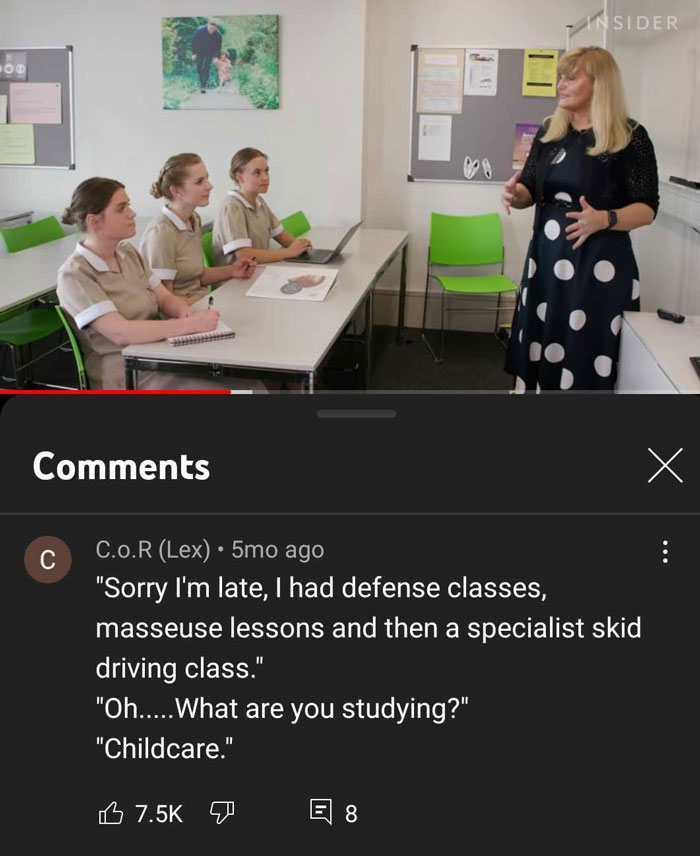Open three-dot options menu for comment

point(665,552)
